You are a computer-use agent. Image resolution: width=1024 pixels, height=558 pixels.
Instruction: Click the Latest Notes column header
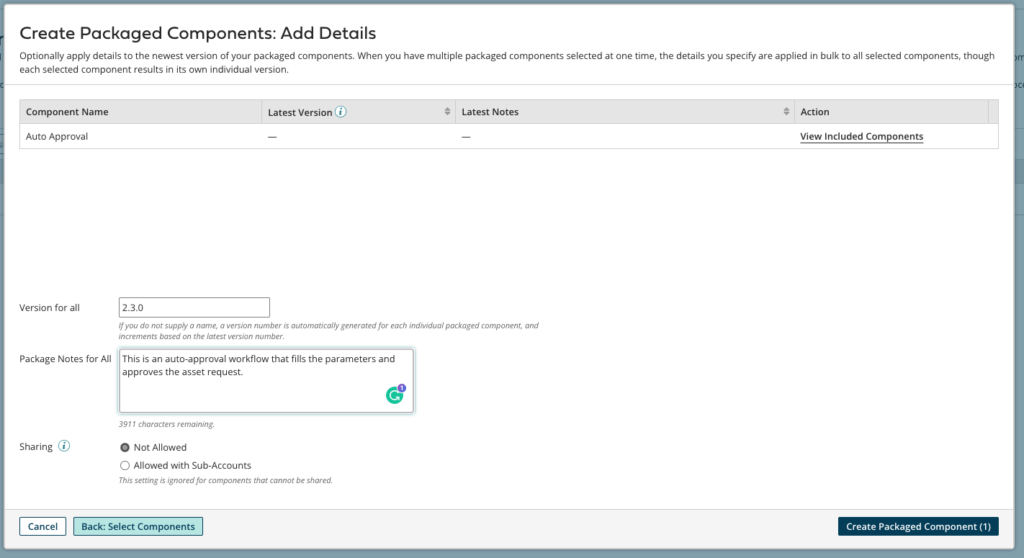(625, 112)
